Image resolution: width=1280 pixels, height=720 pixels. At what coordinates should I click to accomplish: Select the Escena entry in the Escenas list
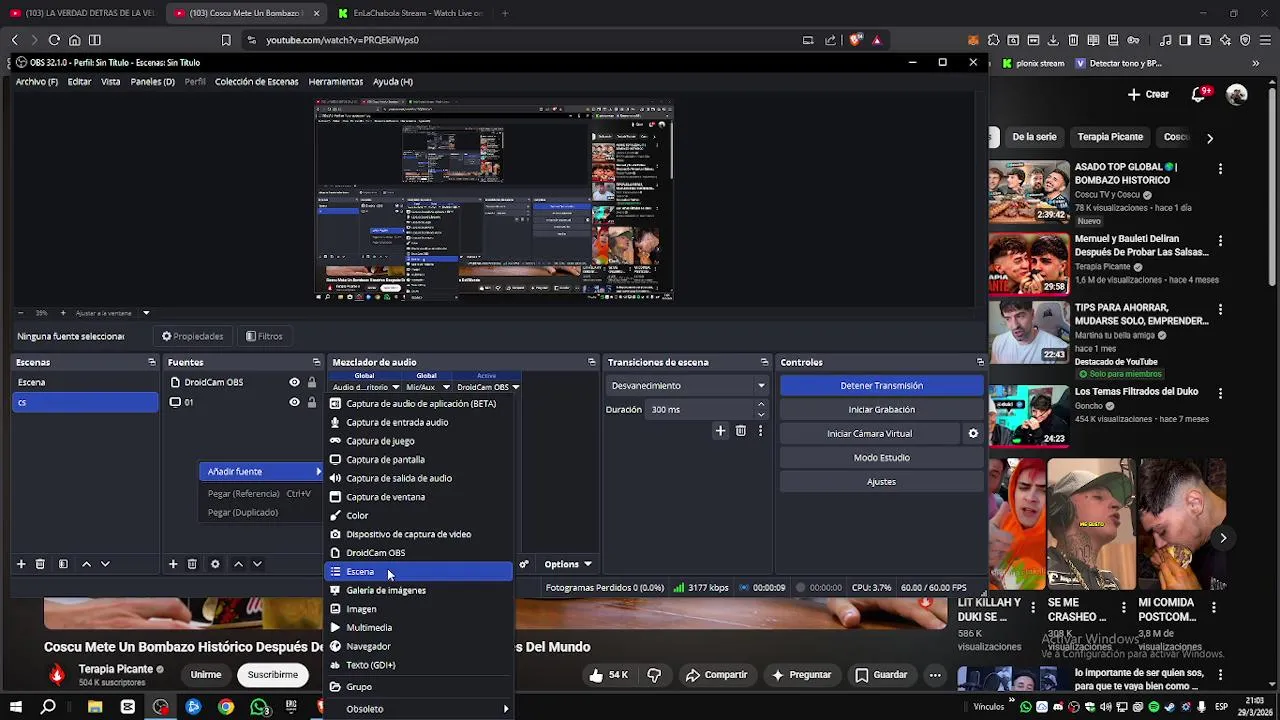pos(86,382)
